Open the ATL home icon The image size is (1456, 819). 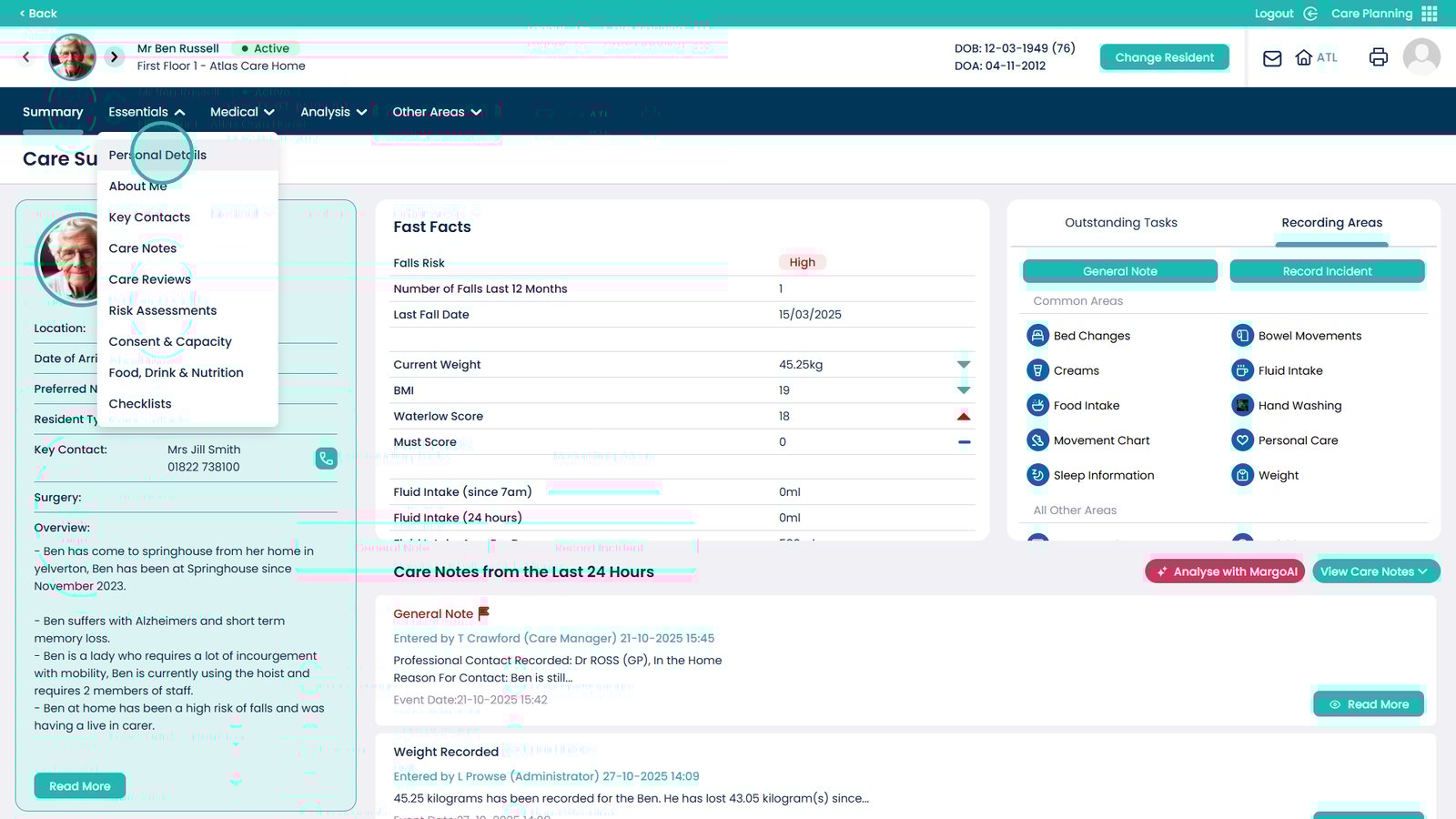coord(1304,57)
